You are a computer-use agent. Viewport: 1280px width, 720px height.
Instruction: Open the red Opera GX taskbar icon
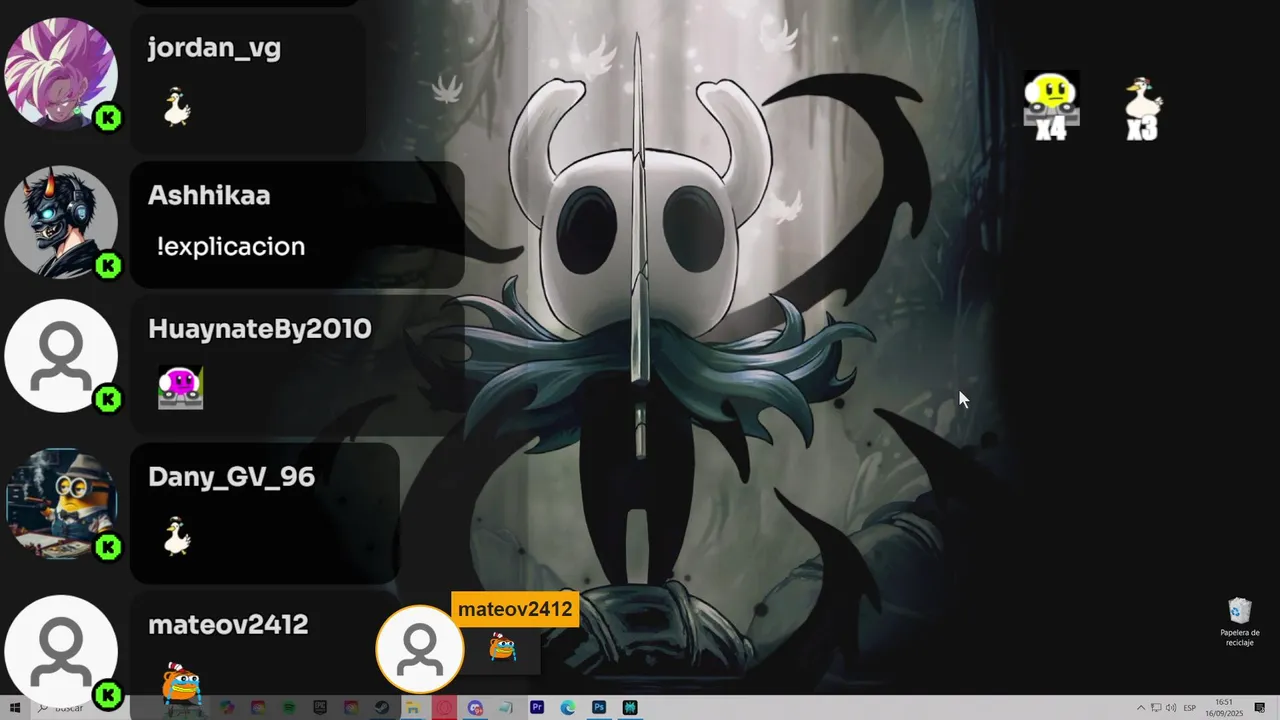[443, 707]
